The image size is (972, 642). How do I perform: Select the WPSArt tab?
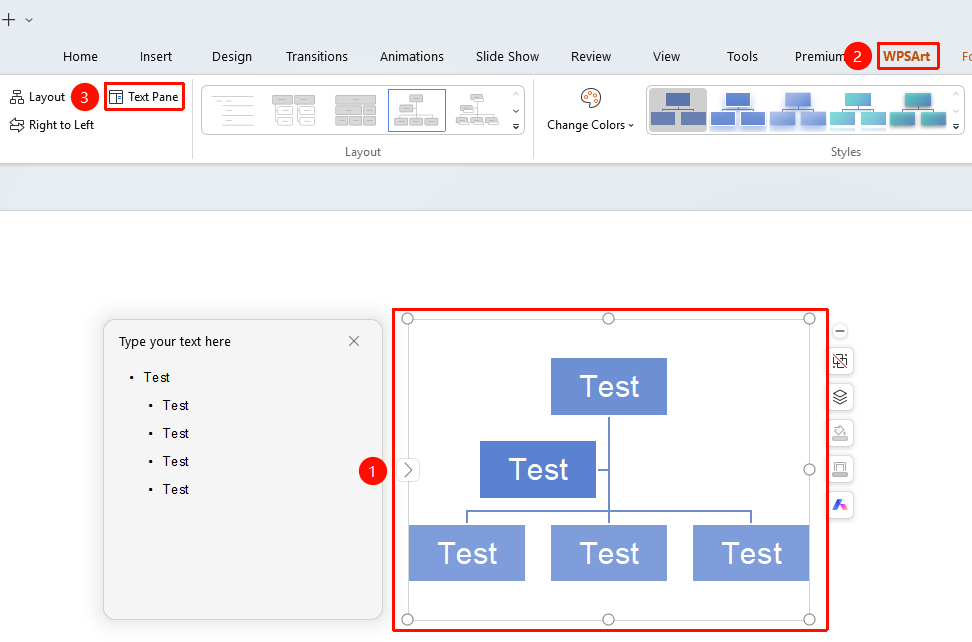pos(907,56)
